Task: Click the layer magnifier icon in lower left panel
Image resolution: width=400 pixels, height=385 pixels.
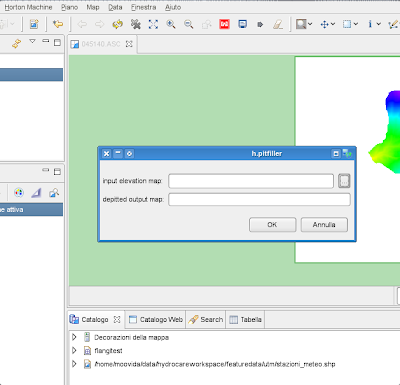Action: (54, 193)
